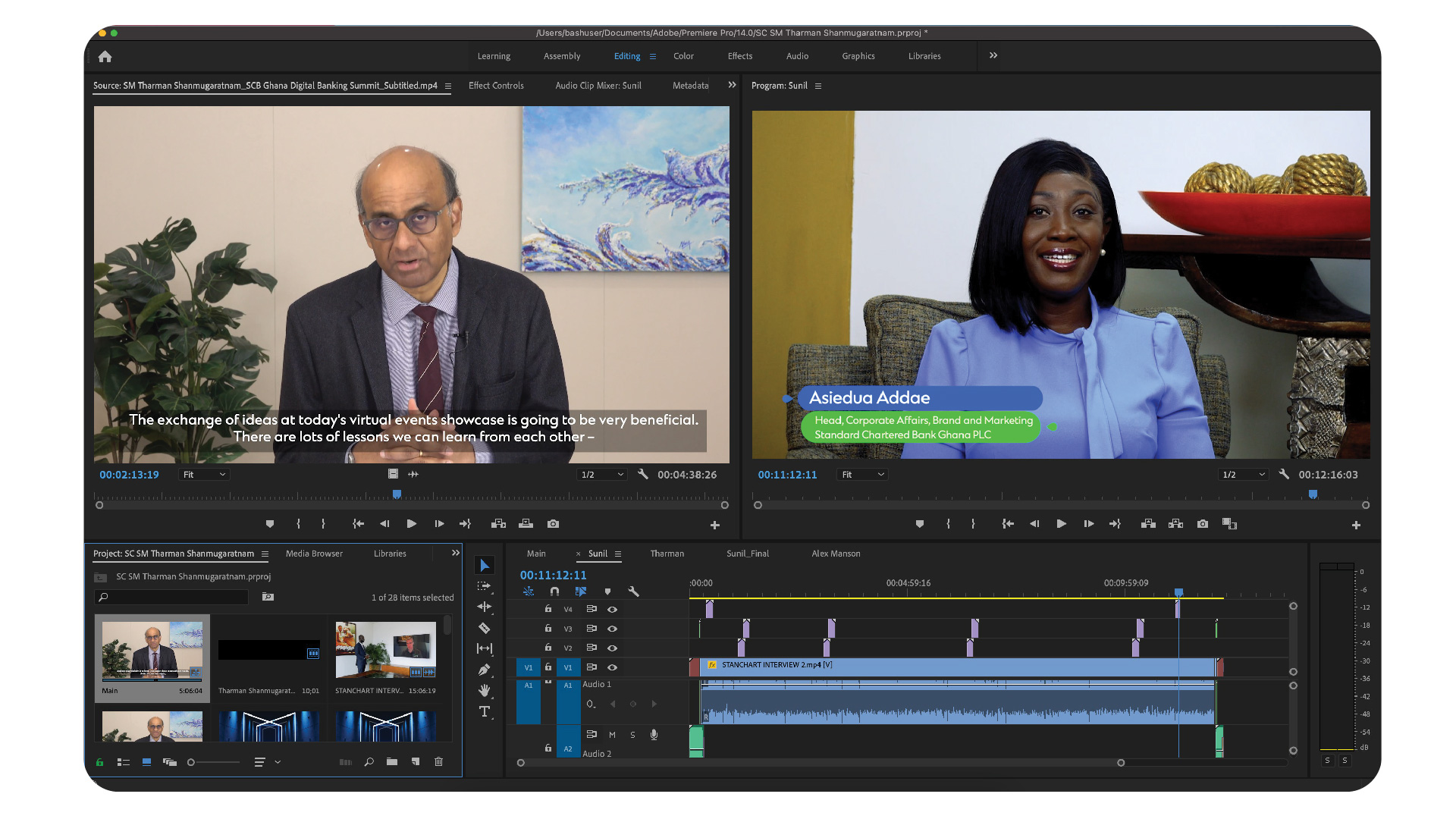Image resolution: width=1456 pixels, height=819 pixels.
Task: Switch Project panel to Icon view
Action: [x=146, y=762]
